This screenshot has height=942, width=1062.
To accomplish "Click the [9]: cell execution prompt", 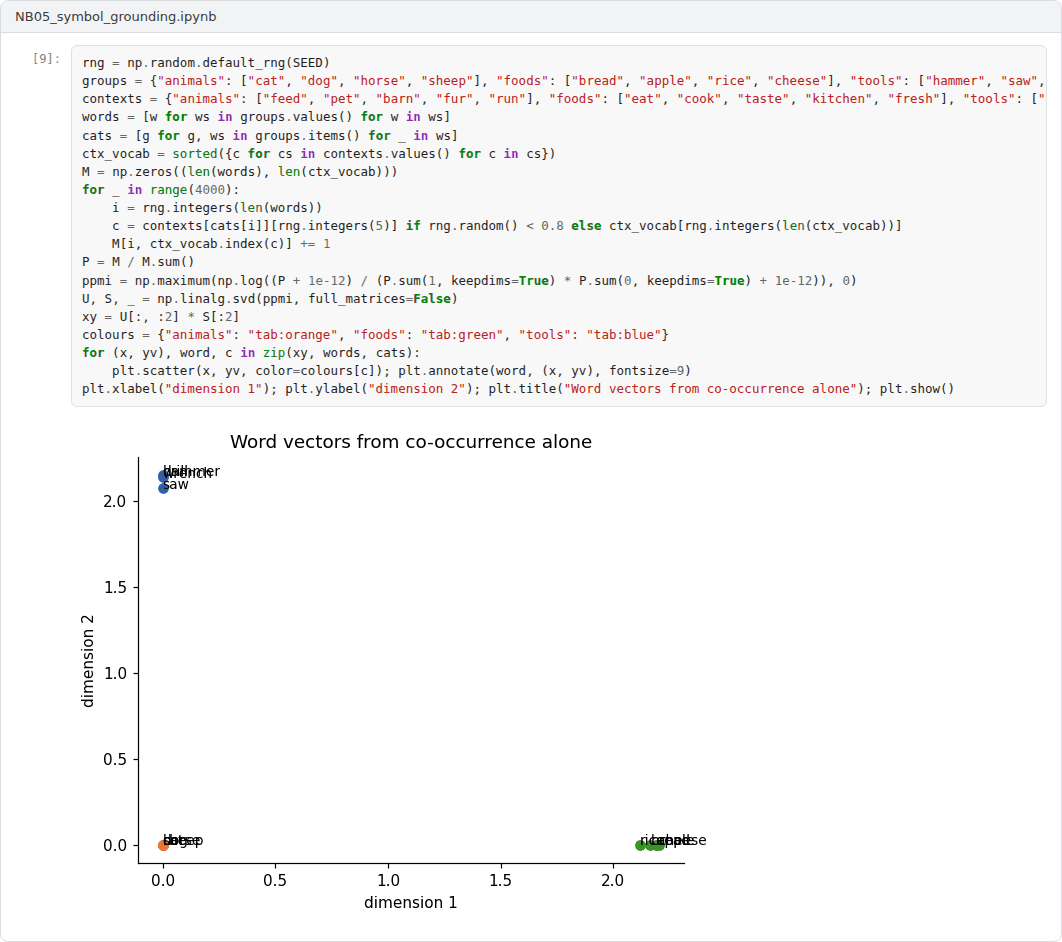I will point(46,59).
